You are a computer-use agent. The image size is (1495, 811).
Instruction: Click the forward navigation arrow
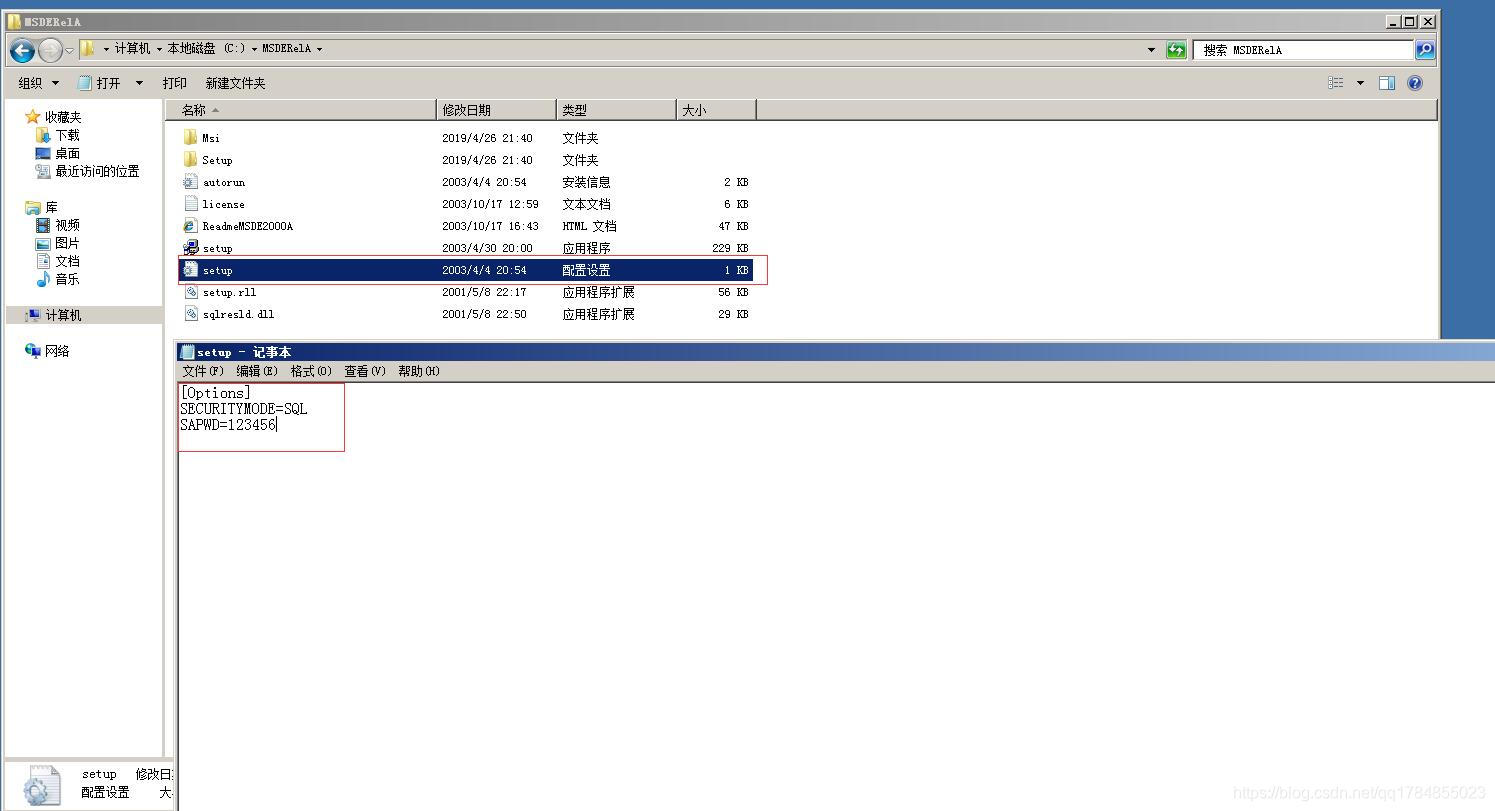pos(50,50)
